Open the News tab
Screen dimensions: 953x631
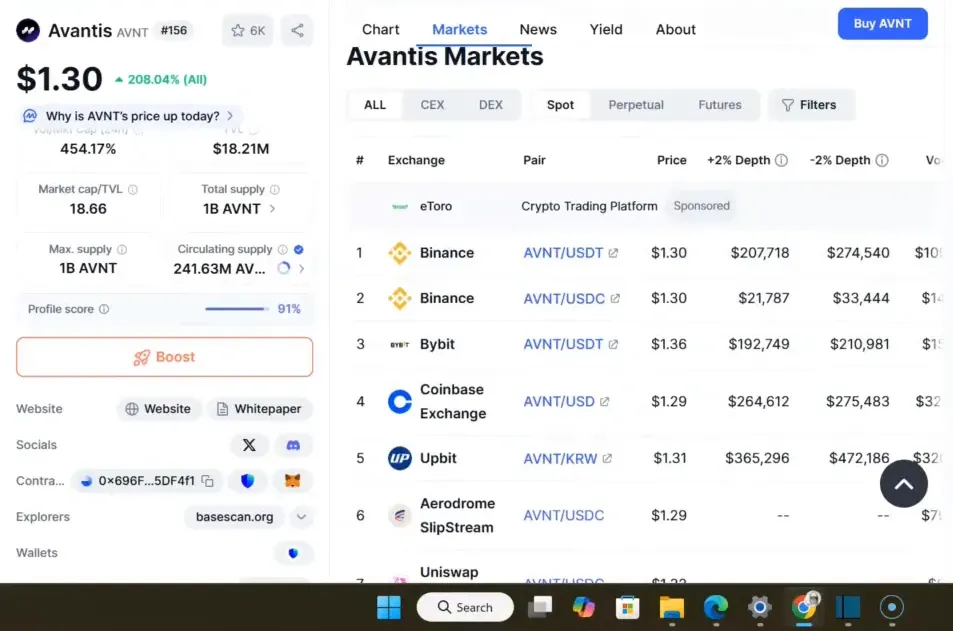[x=538, y=29]
